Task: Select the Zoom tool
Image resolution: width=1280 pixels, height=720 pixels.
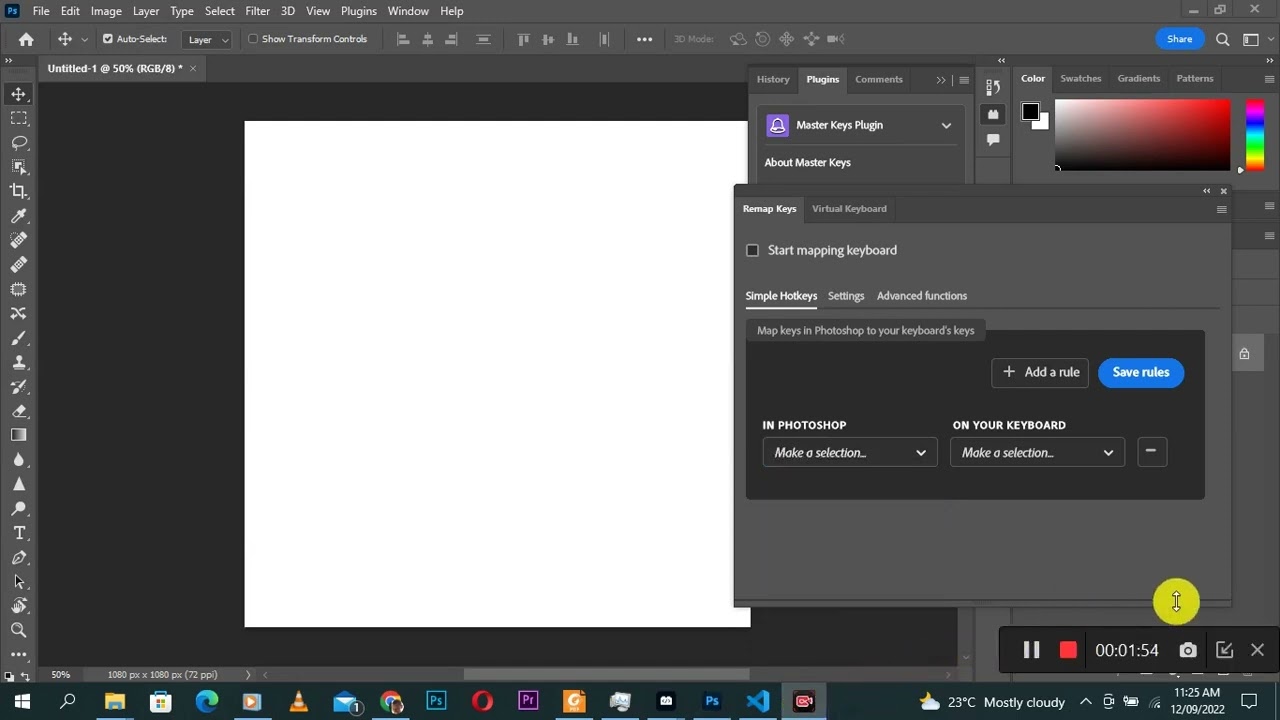Action: click(x=19, y=630)
